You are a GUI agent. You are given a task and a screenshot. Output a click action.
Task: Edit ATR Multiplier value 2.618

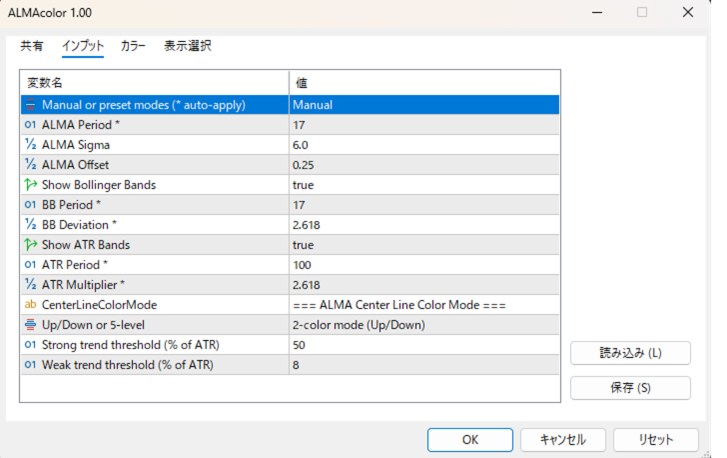pyautogui.click(x=424, y=284)
